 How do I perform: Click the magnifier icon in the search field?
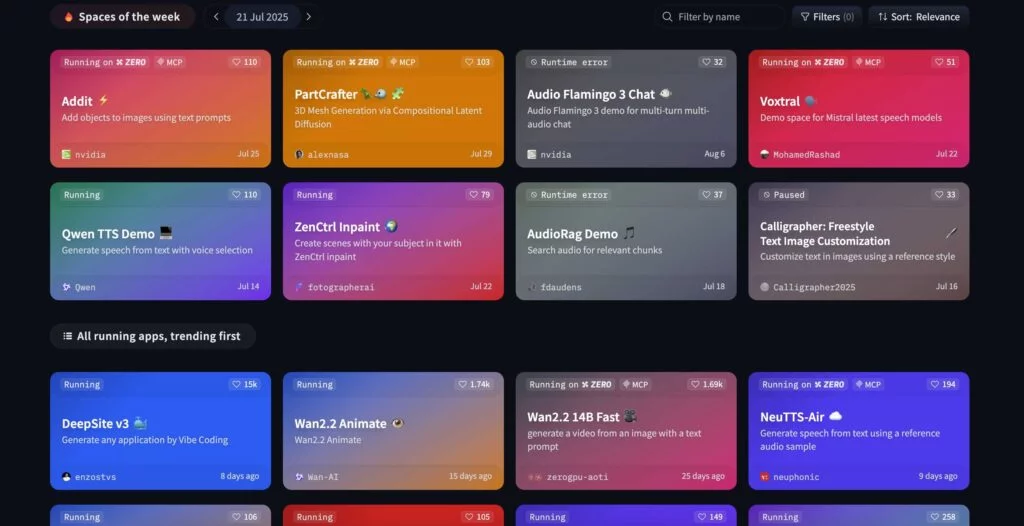point(667,17)
